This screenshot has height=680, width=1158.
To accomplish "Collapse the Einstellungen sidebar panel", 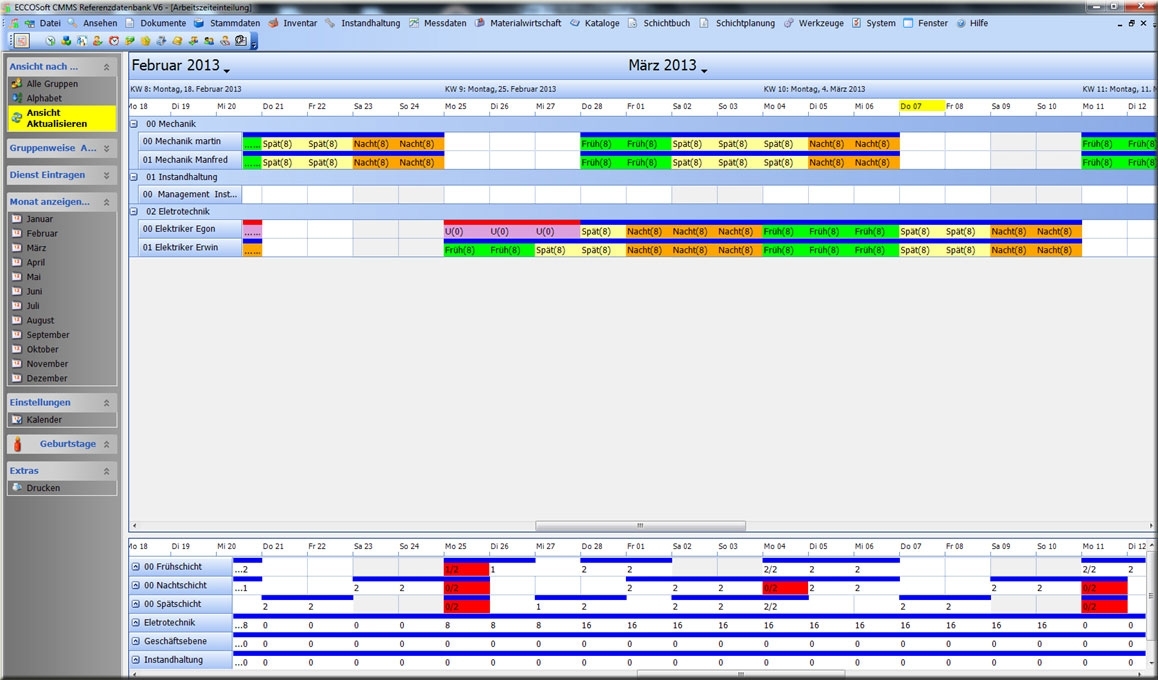I will (x=106, y=402).
